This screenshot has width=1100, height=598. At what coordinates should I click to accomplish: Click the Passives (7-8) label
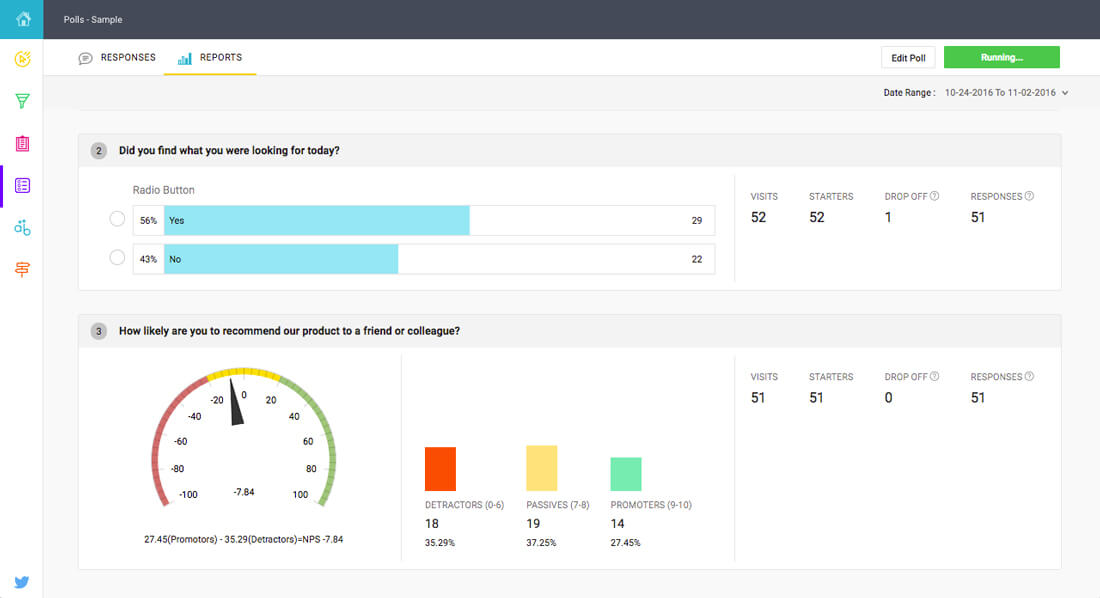coord(558,505)
